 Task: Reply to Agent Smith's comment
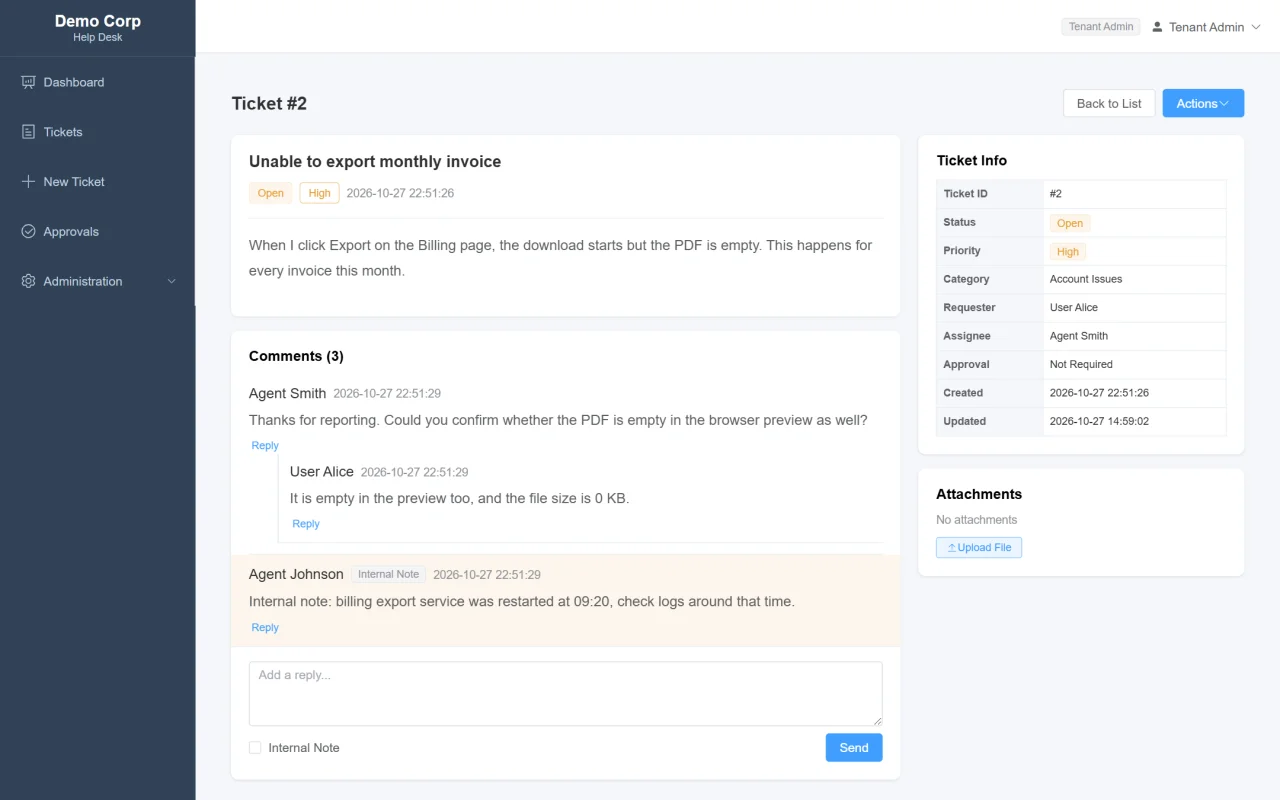click(x=265, y=446)
